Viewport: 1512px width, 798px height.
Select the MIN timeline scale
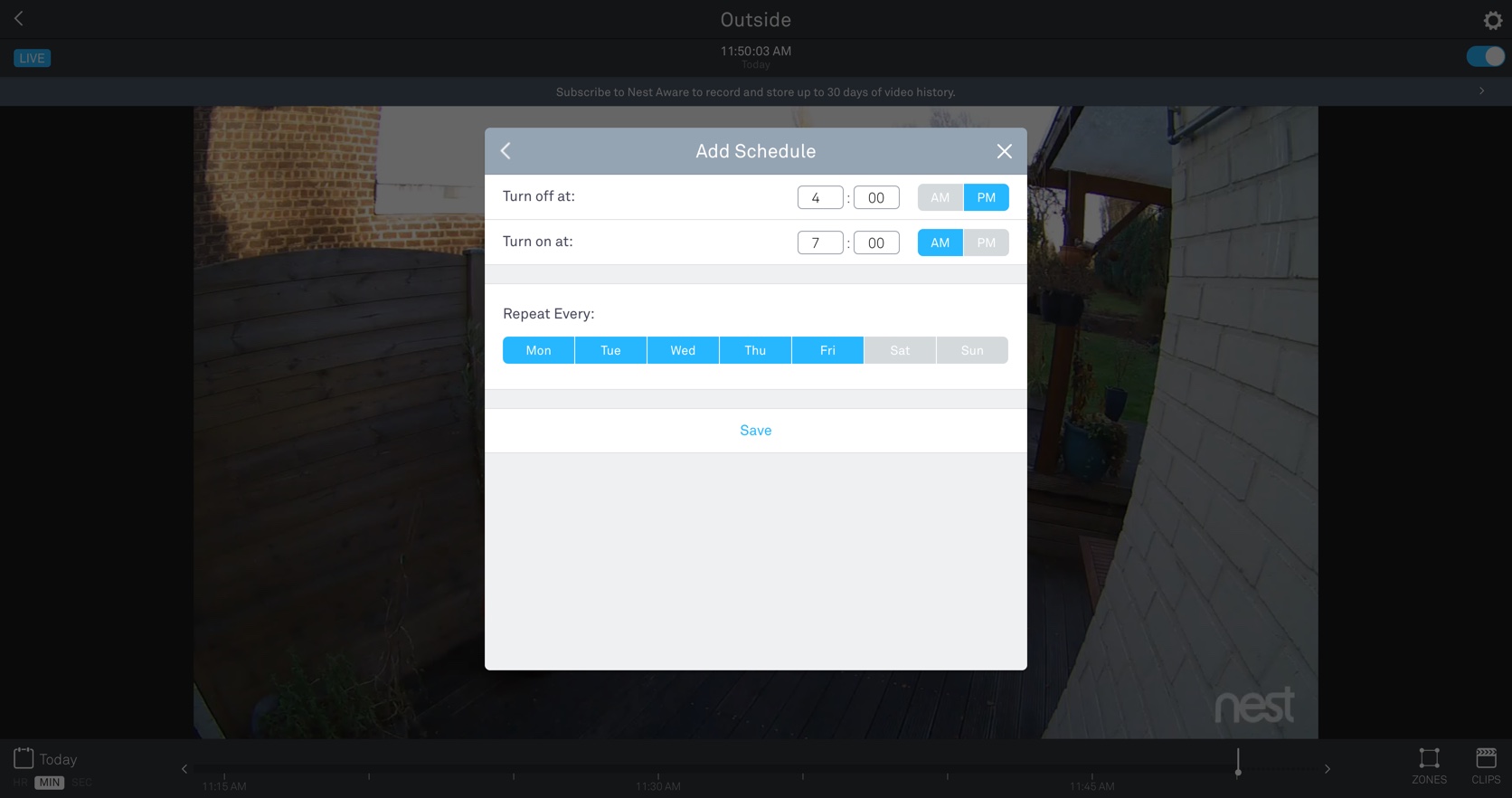(50, 783)
